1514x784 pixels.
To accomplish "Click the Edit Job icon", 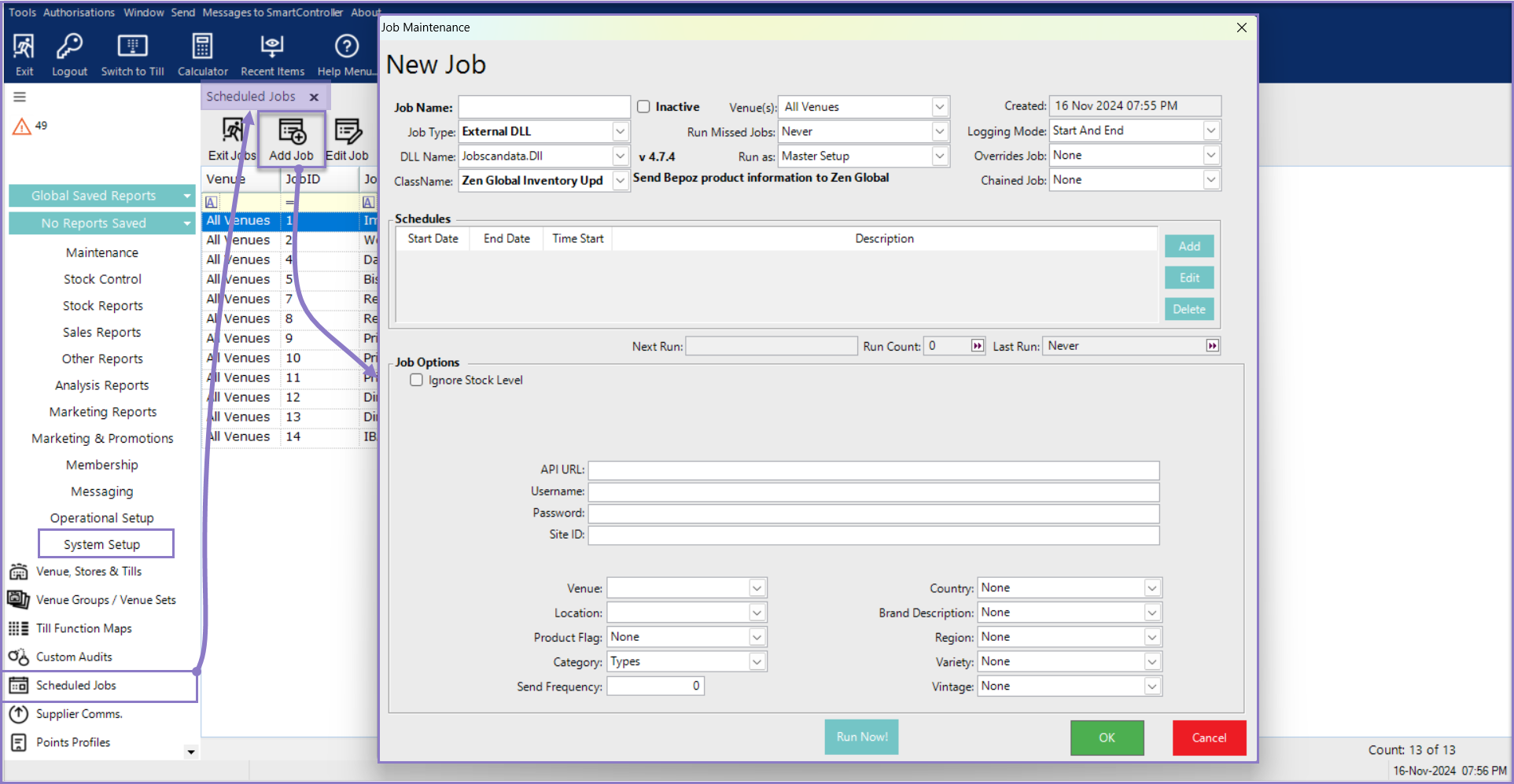I will click(x=347, y=132).
